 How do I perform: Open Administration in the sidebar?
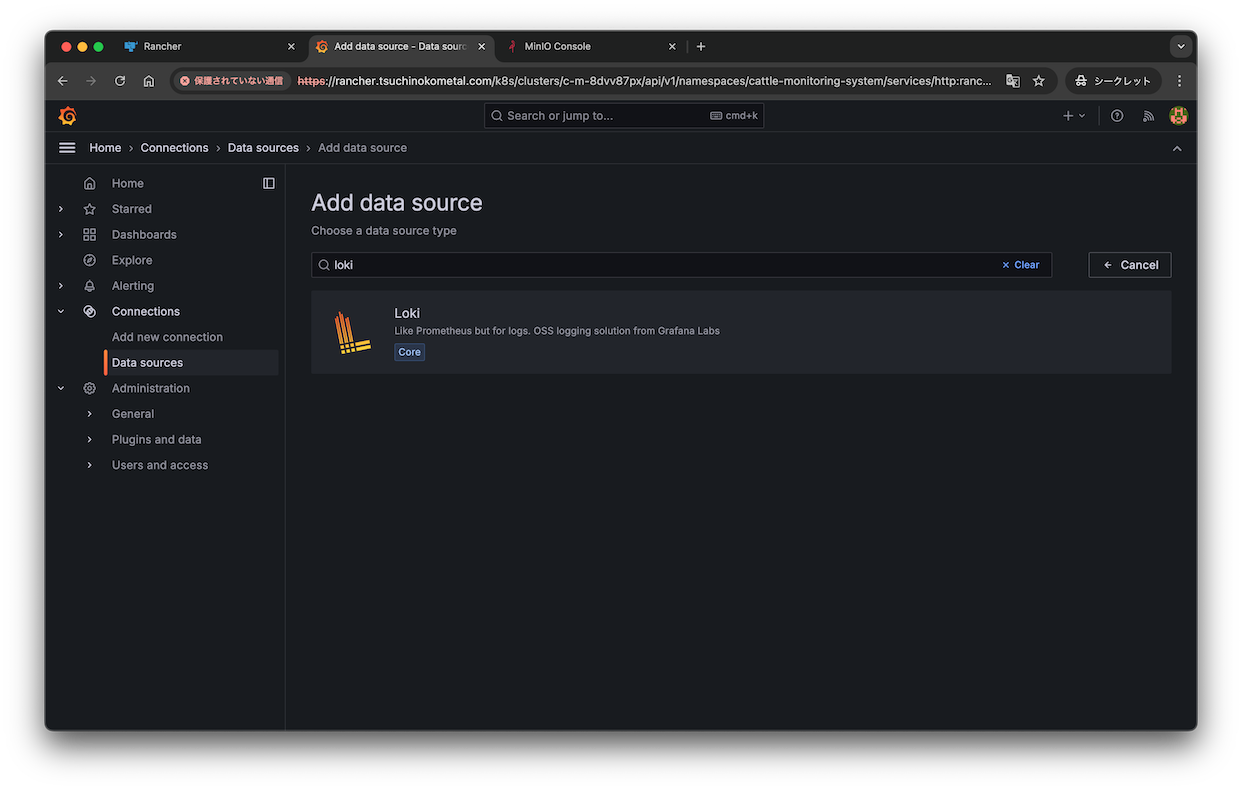(151, 388)
